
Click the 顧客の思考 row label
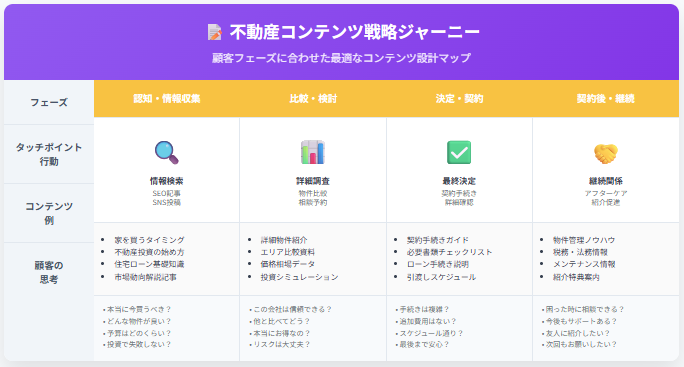49,272
